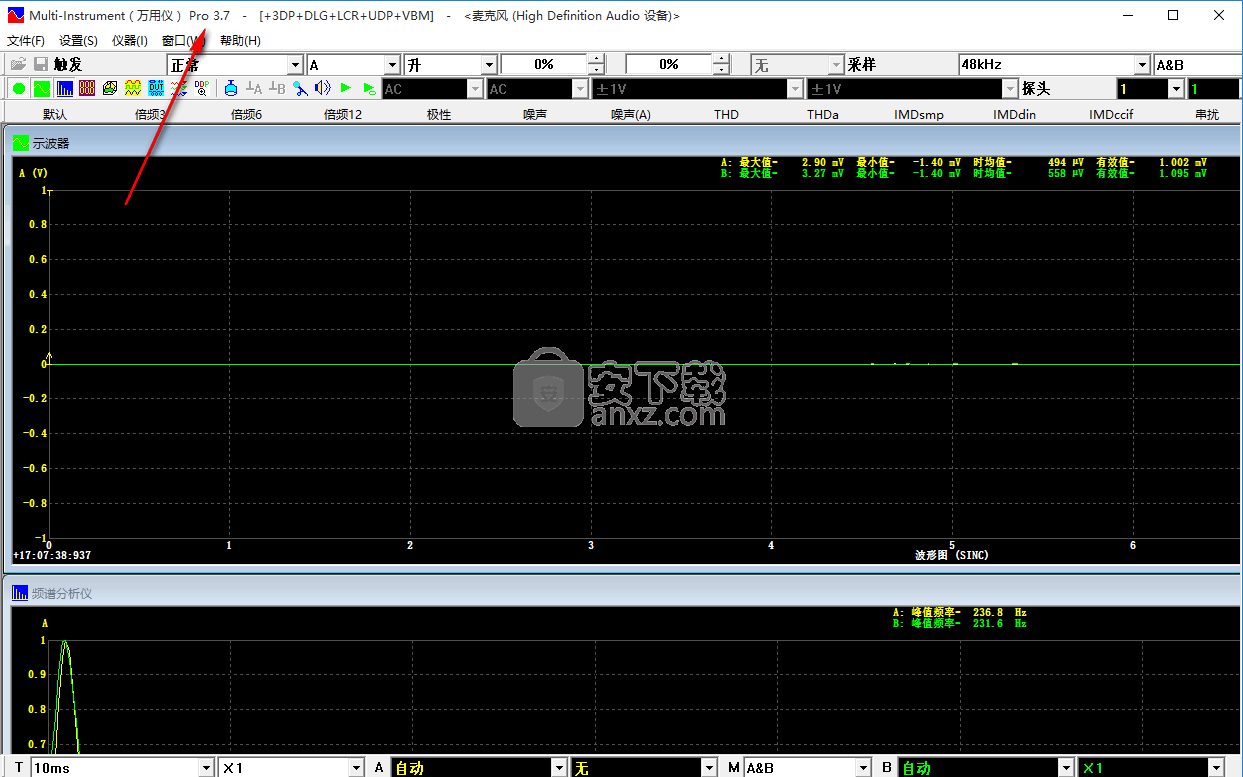Screen dimensions: 1243x777
Task: Decrease the second trigger percentage spinner
Action: (721, 70)
